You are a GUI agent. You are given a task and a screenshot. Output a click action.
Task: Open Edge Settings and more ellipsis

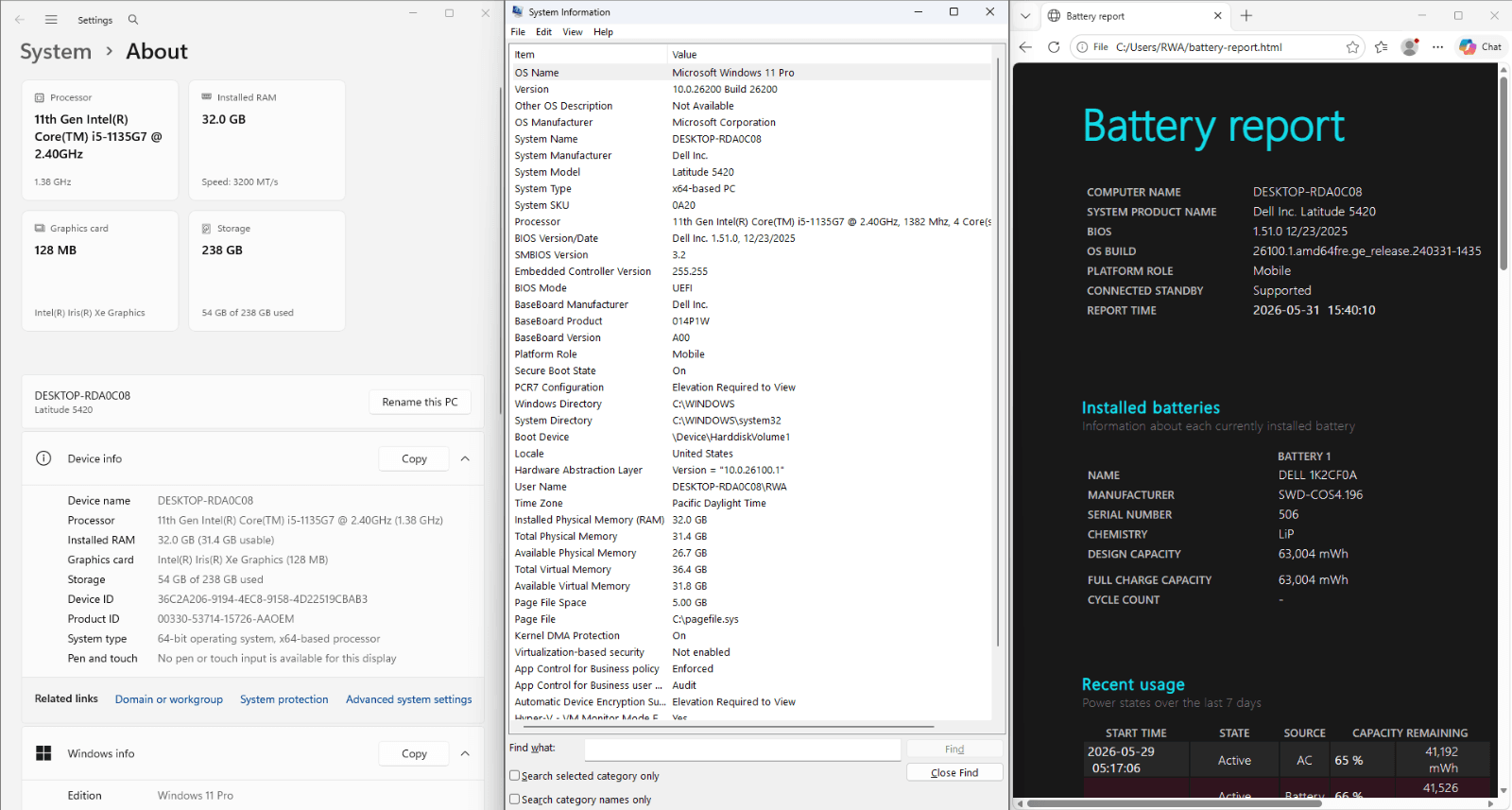(1437, 46)
